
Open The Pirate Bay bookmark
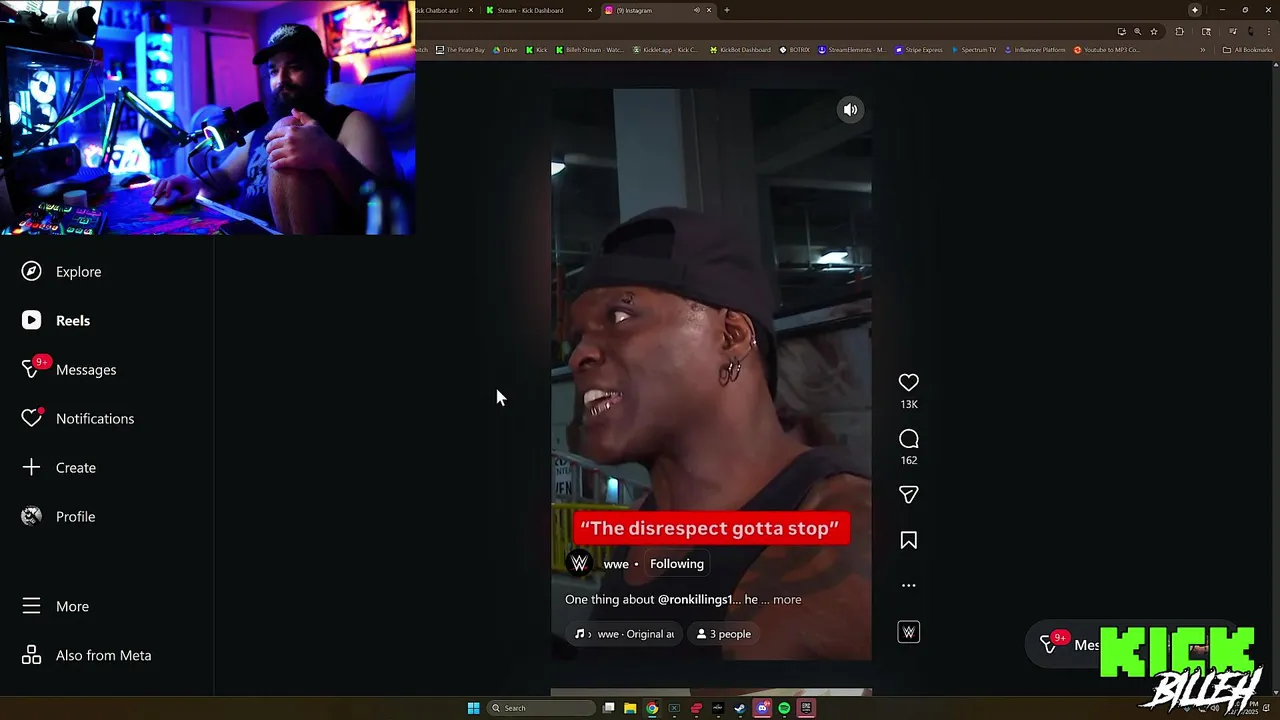pyautogui.click(x=460, y=50)
